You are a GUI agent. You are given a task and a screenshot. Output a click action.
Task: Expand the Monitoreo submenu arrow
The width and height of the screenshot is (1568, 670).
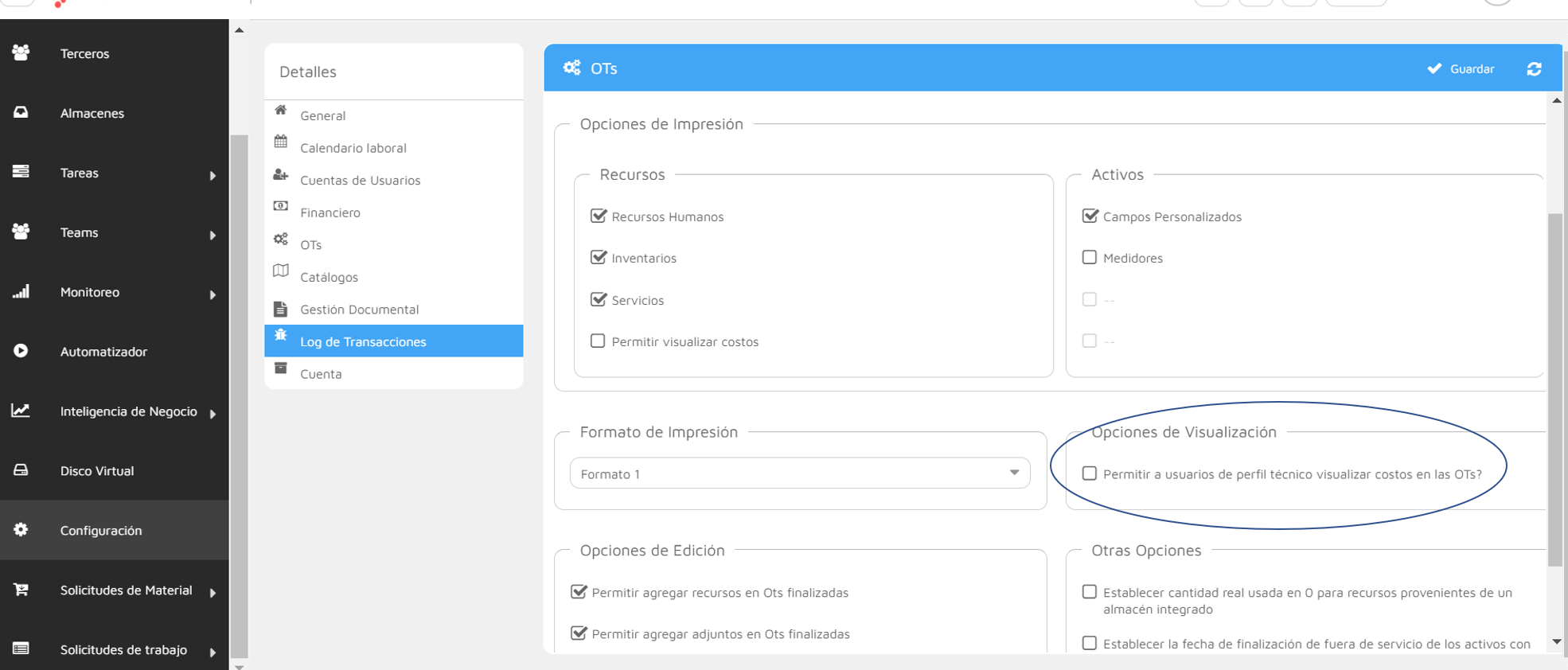pyautogui.click(x=213, y=294)
